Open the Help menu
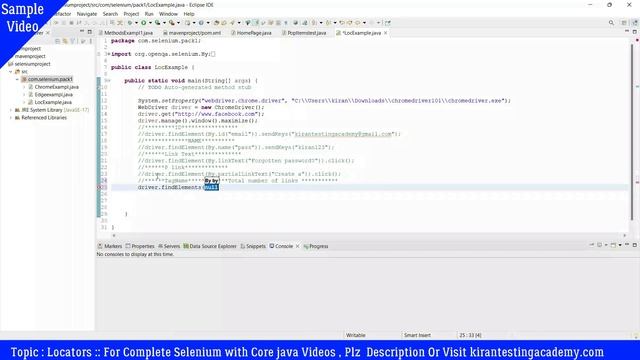Image resolution: width=640 pixels, height=360 pixels. coord(189,14)
